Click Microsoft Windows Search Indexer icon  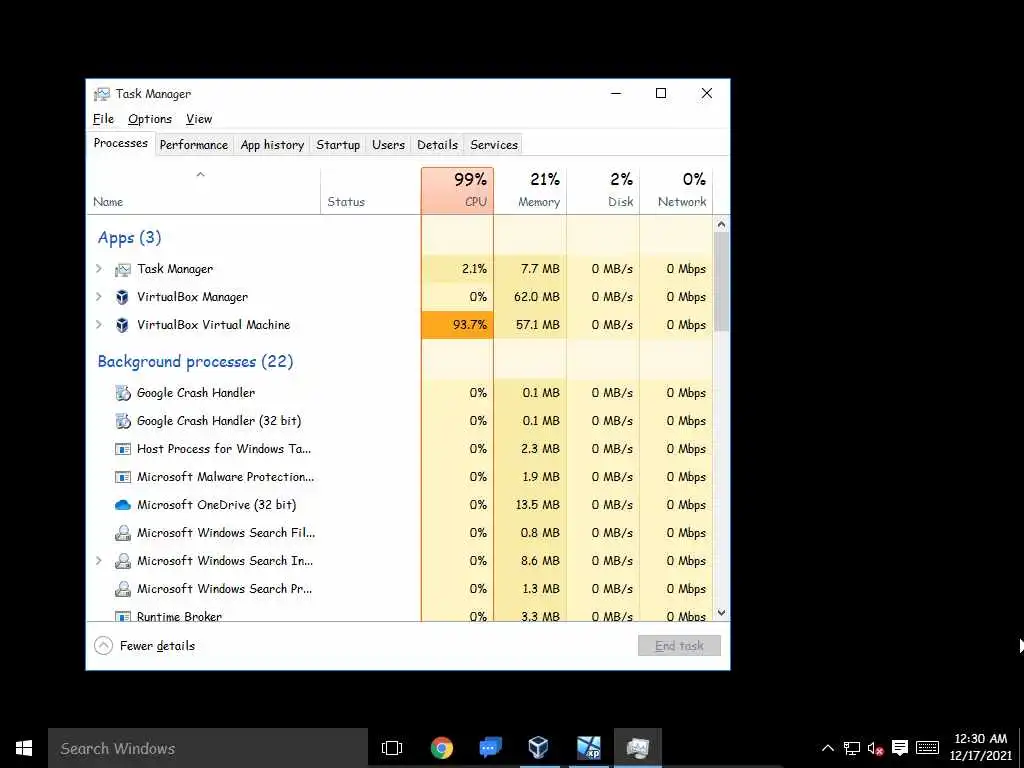123,561
